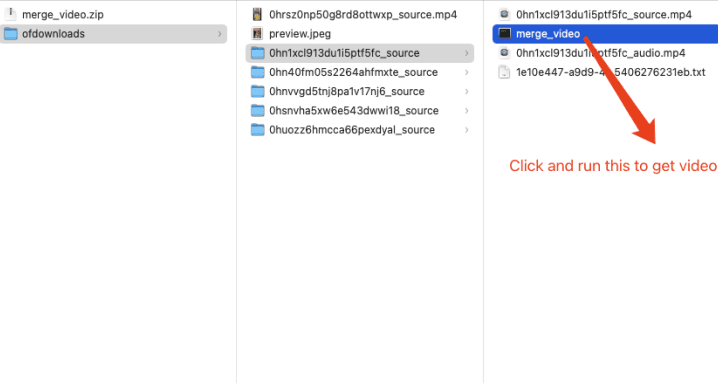Open the ofdownloads folder icon
The height and width of the screenshot is (384, 718).
pyautogui.click(x=11, y=34)
